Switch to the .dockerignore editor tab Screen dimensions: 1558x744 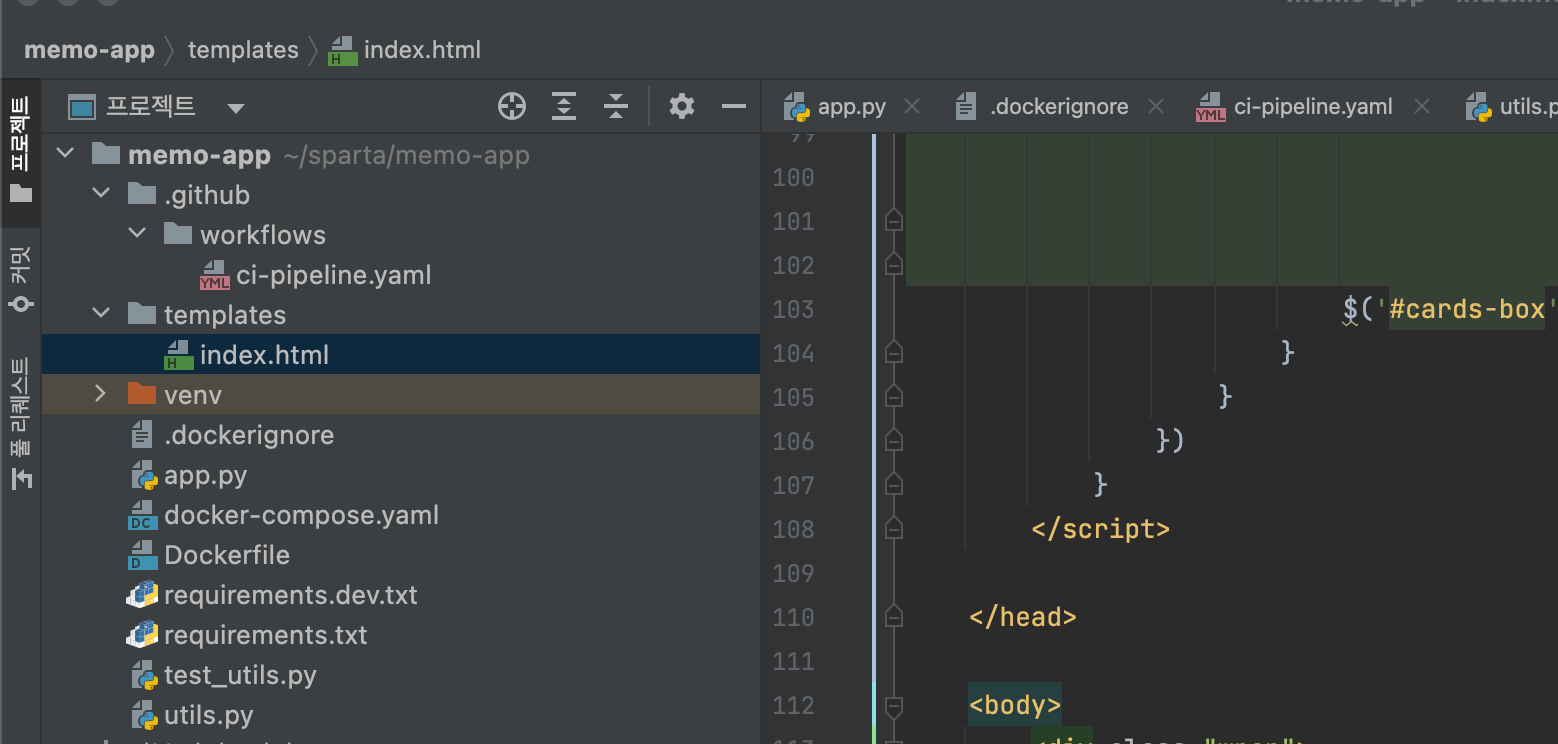coord(1059,107)
